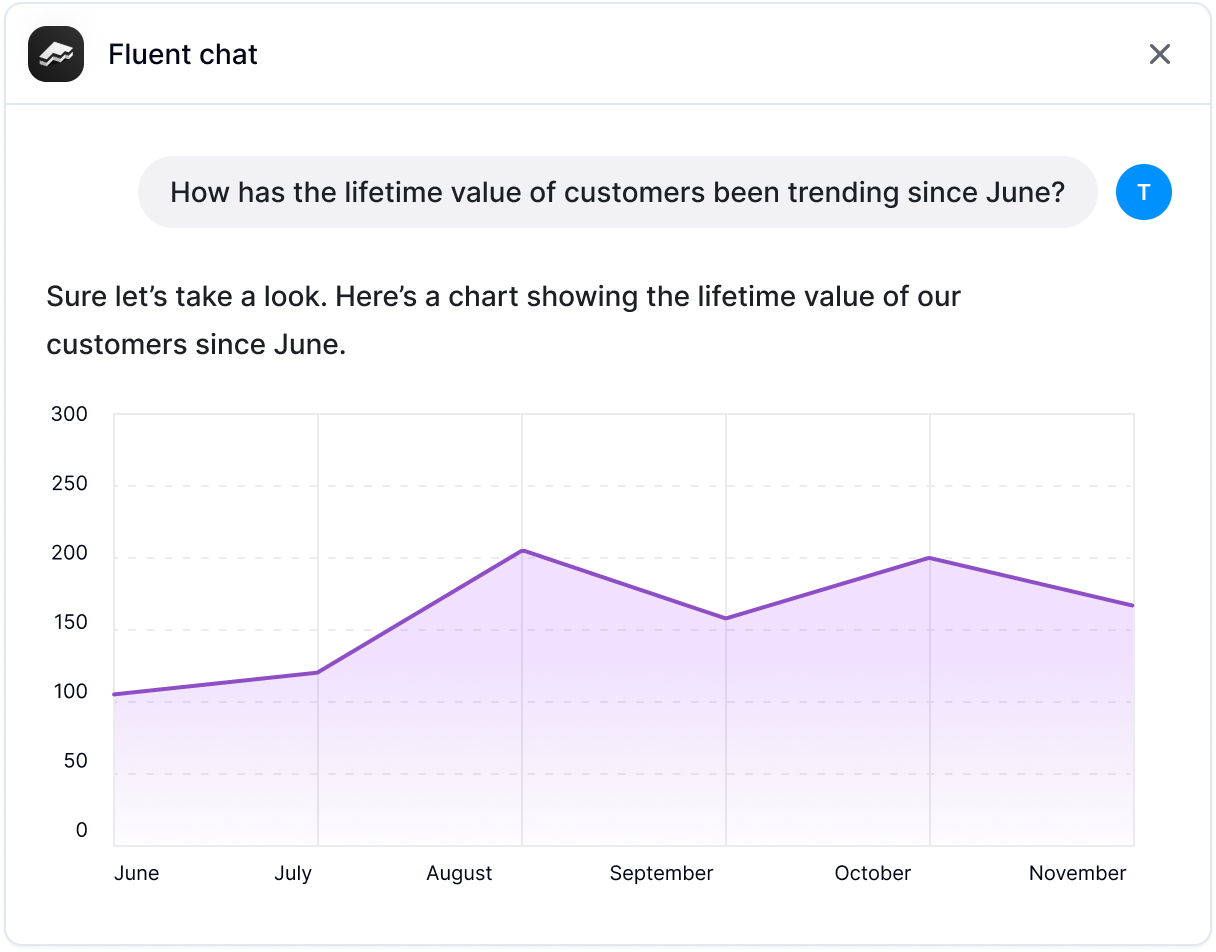
Task: Select the July x-axis label
Action: tap(293, 873)
